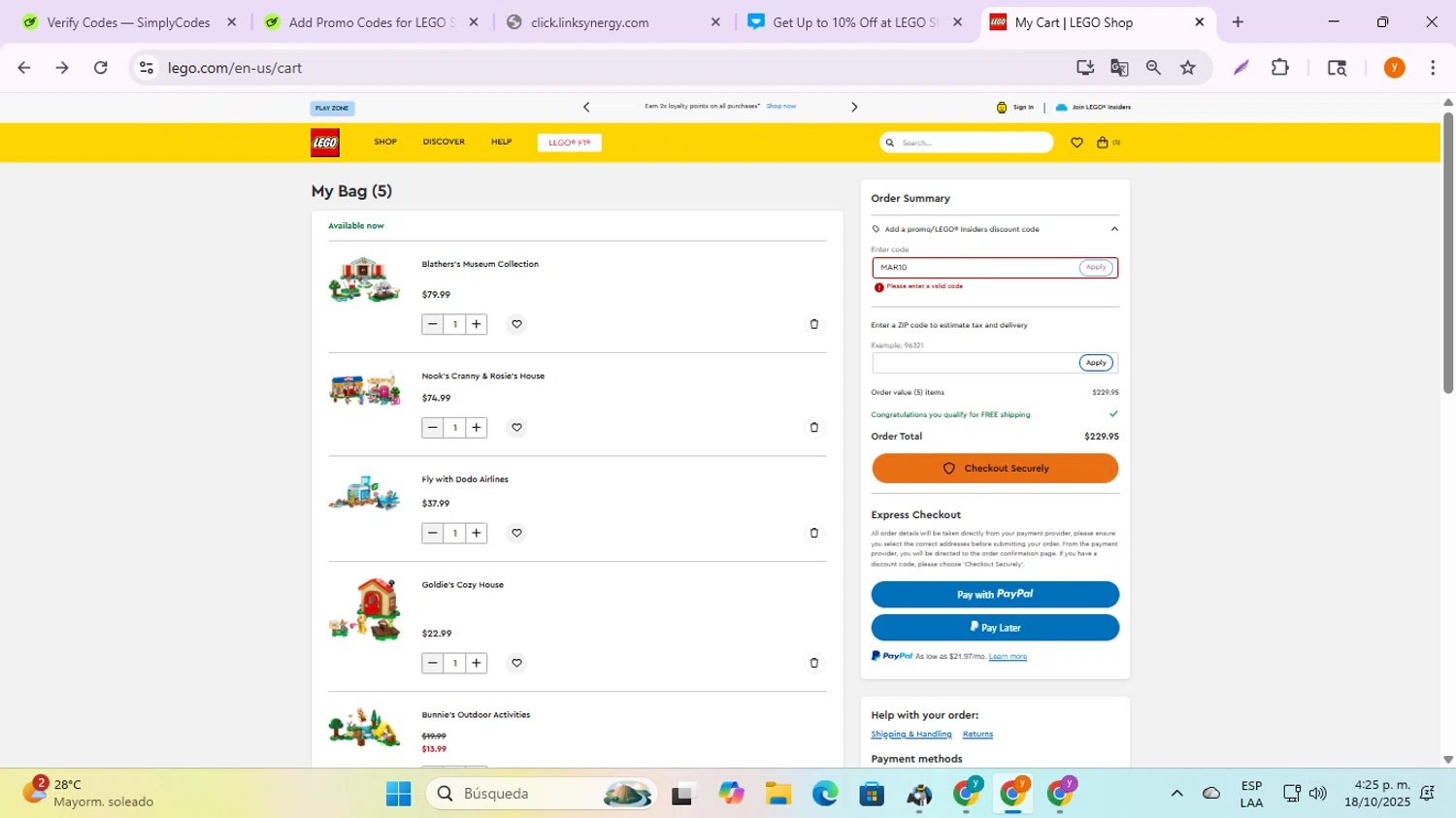This screenshot has width=1456, height=818.
Task: Increase the quantity of Nook's Cranny & Rosie's House
Action: click(x=477, y=427)
